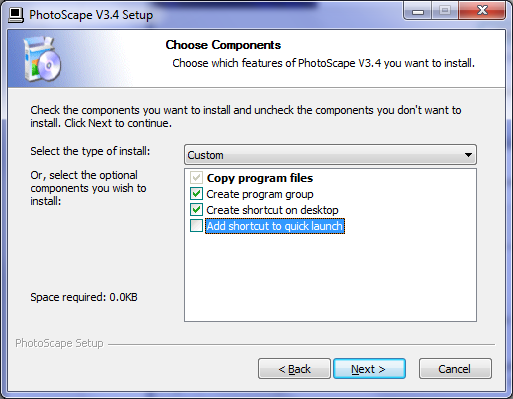Select the Create program group label

tap(260, 194)
